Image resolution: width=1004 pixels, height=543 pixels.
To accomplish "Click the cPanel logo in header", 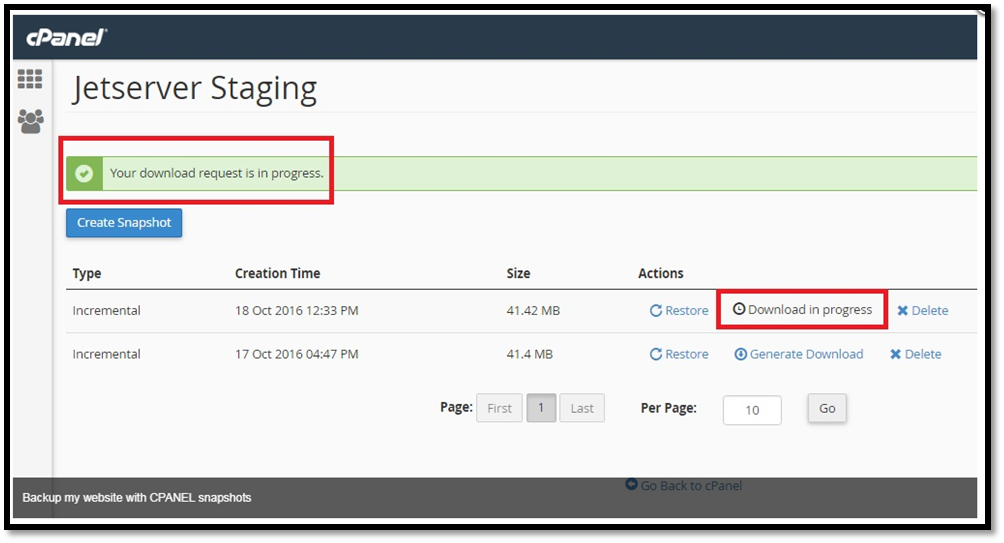I will pos(67,38).
